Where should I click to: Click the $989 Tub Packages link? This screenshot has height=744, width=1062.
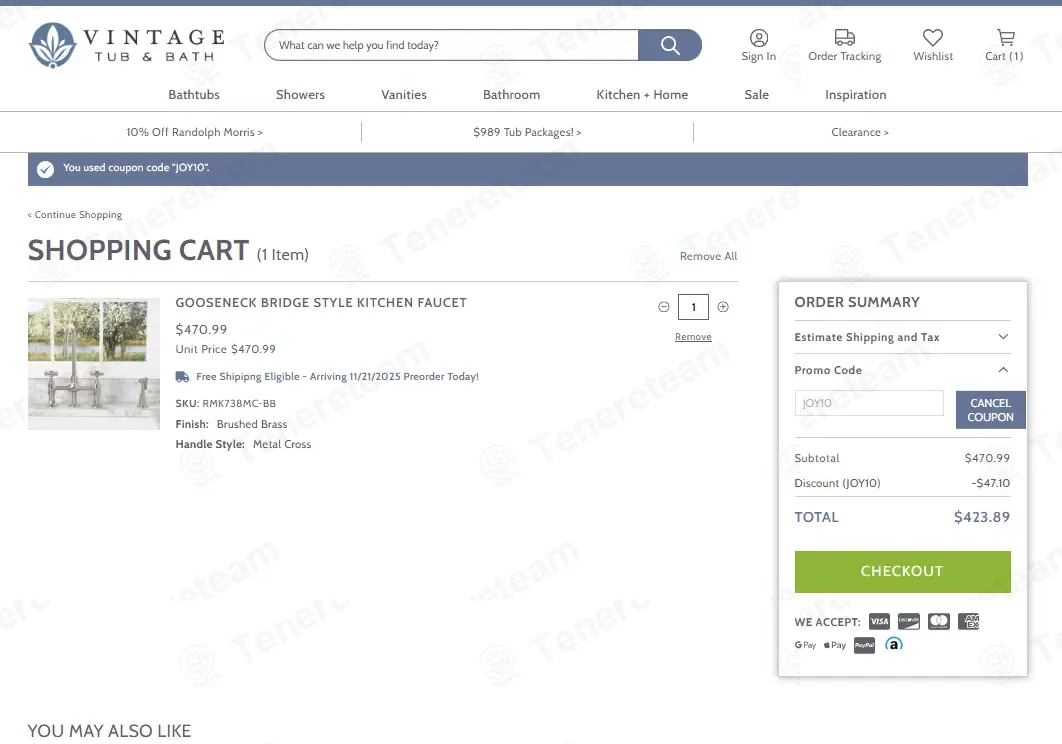(x=527, y=132)
